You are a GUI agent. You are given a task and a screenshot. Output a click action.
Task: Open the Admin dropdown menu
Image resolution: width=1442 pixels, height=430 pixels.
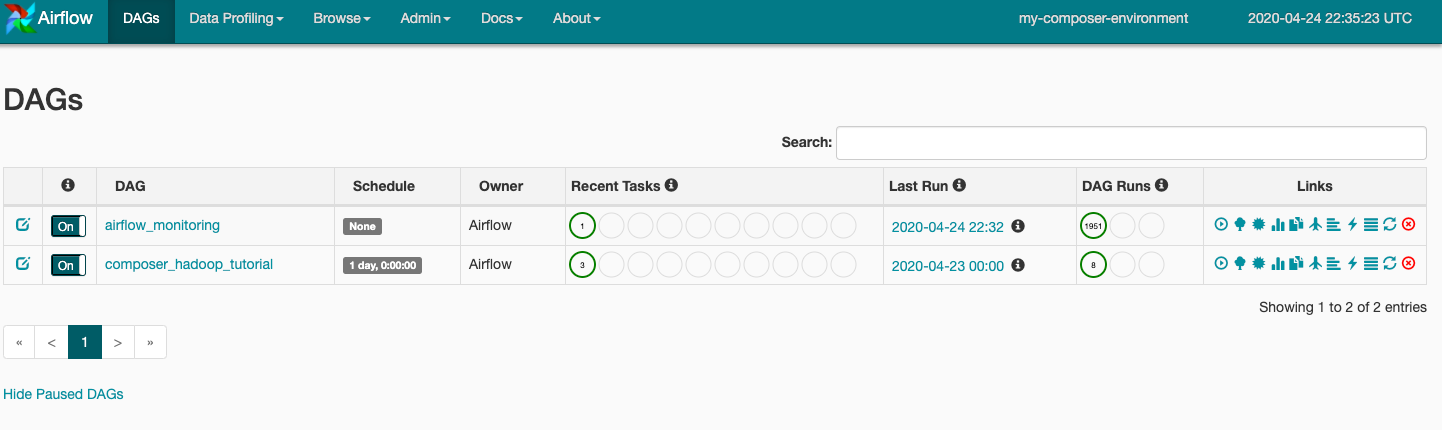pyautogui.click(x=425, y=19)
